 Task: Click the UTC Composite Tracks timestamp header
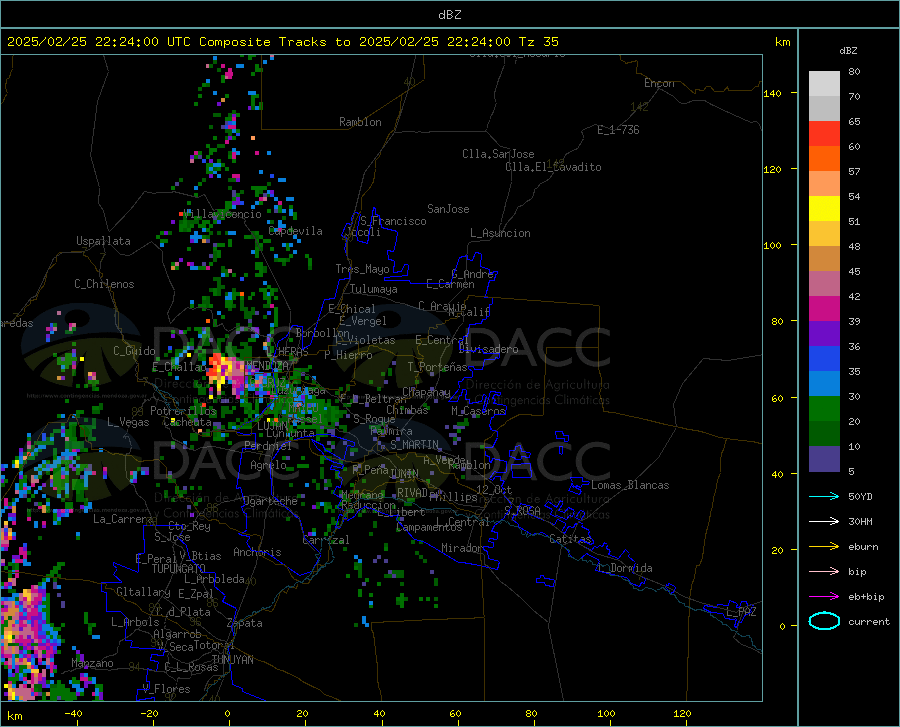tap(282, 42)
